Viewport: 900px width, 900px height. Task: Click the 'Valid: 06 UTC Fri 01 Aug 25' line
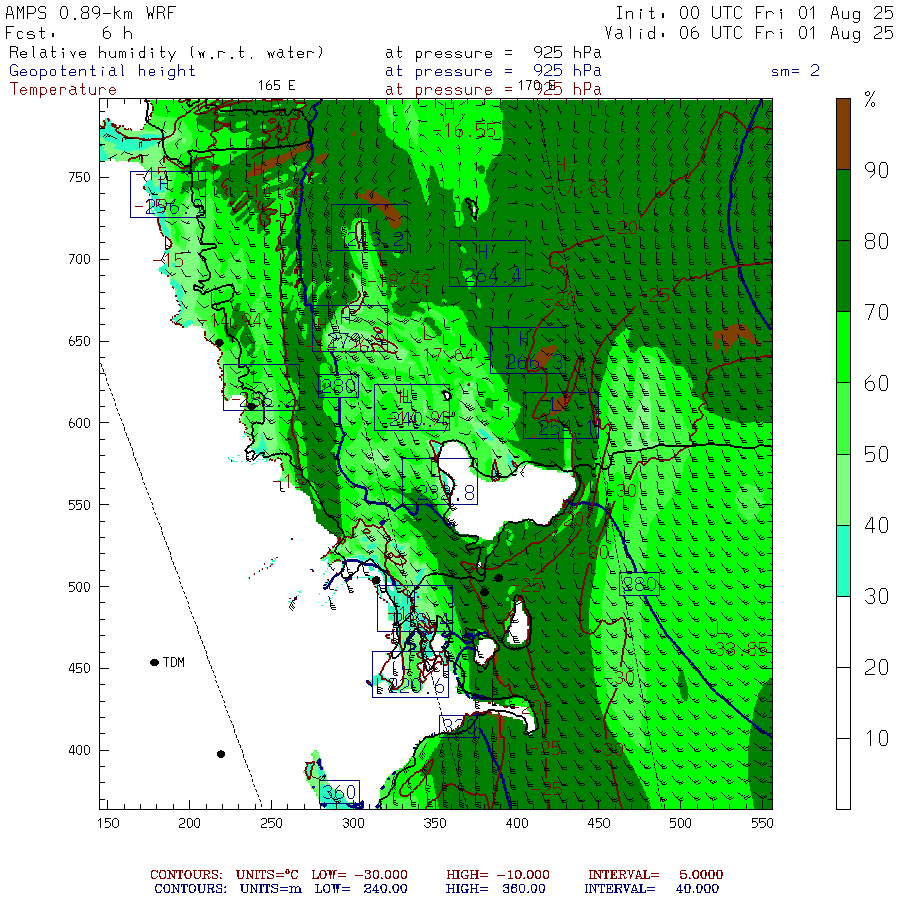(x=749, y=33)
